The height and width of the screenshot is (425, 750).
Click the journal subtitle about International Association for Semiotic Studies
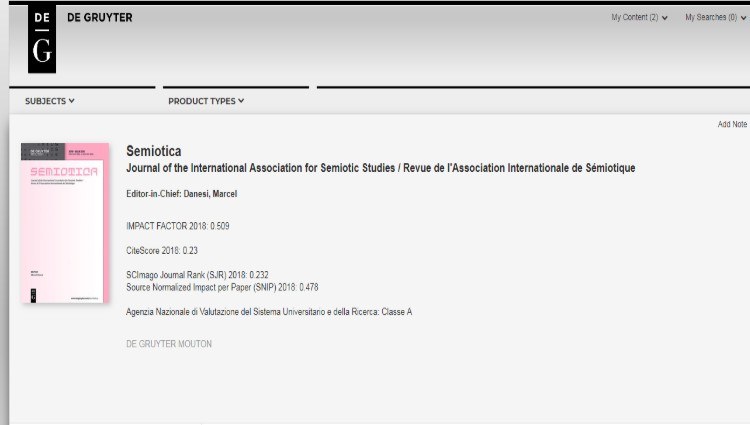(x=380, y=168)
